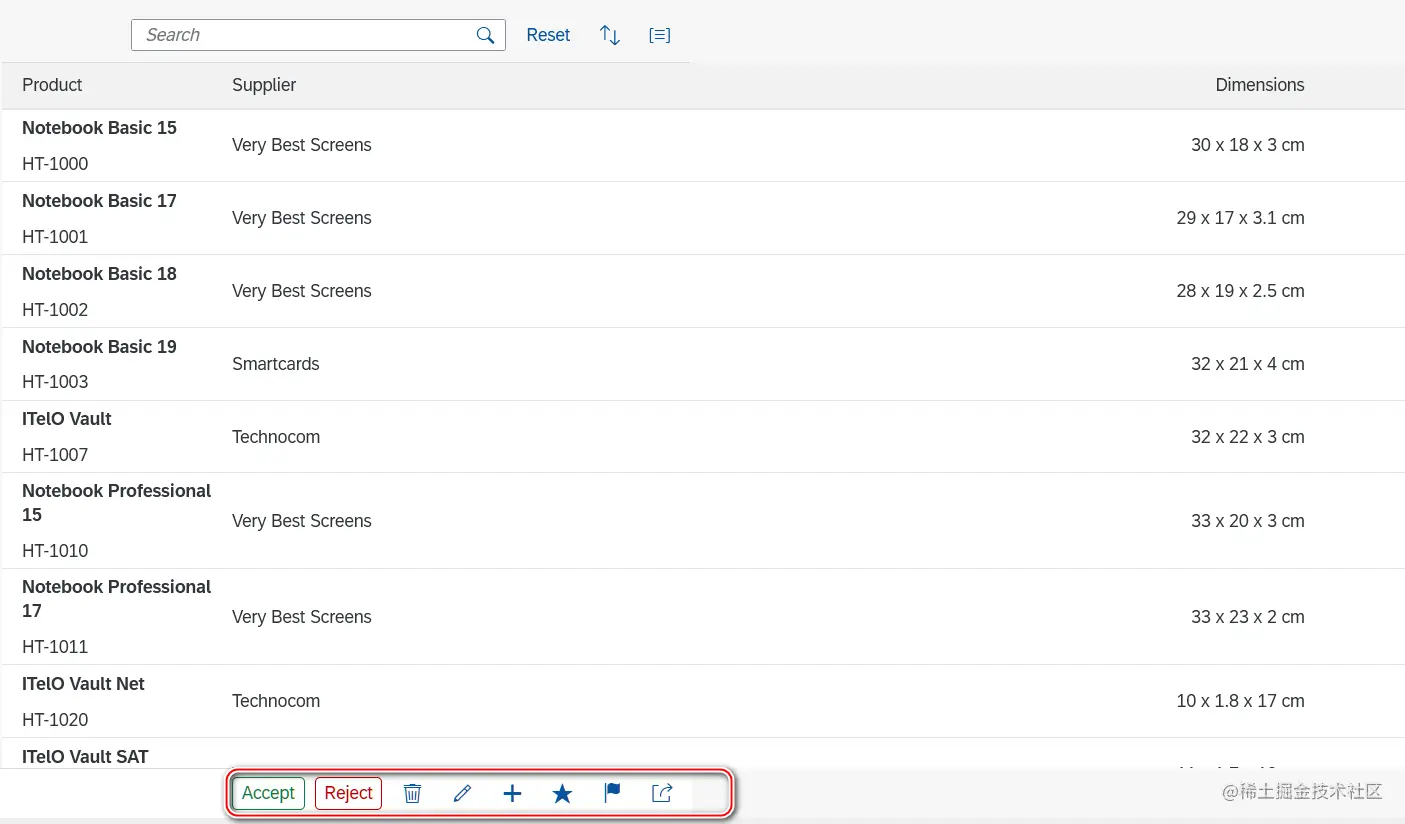Click dimensions 29 x 17 x 3.1 cm

click(1241, 218)
